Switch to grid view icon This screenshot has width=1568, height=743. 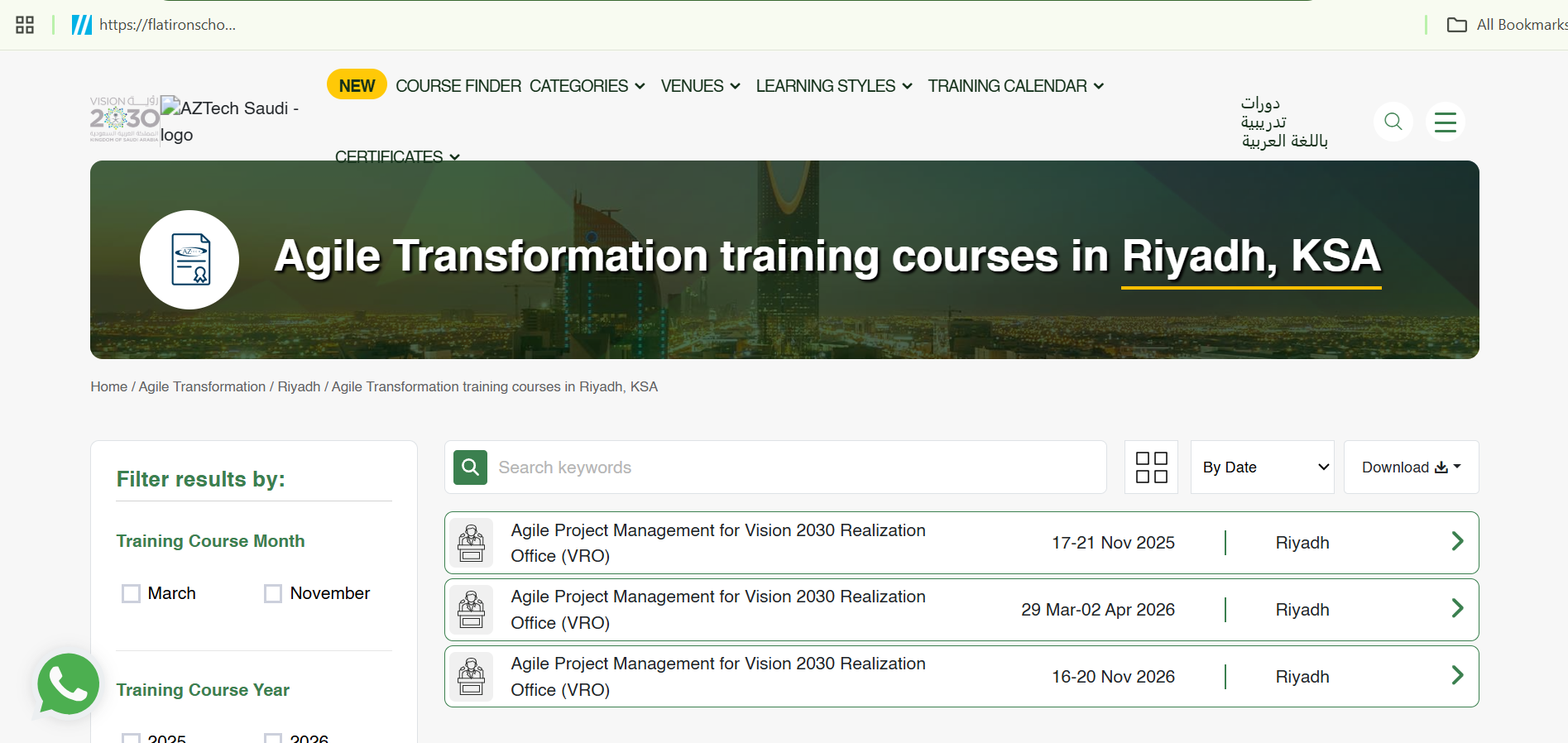pyautogui.click(x=1151, y=467)
